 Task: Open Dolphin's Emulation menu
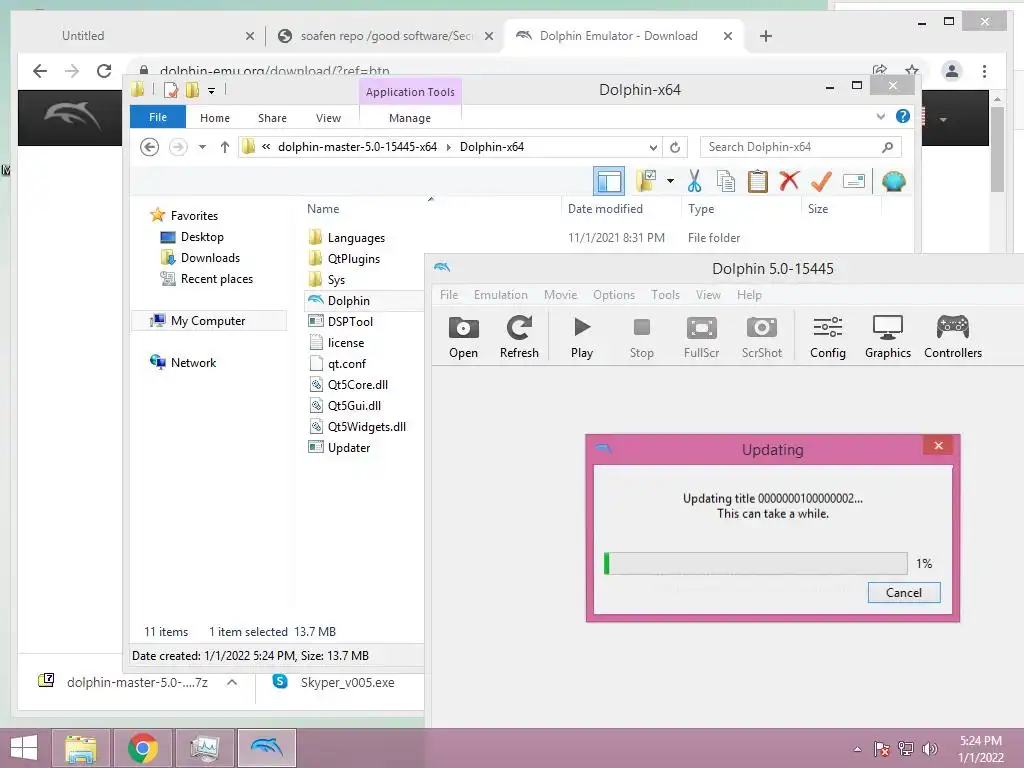point(501,295)
